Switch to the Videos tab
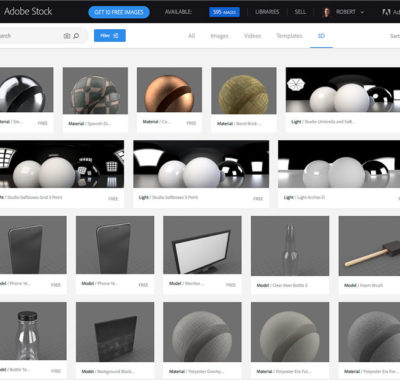Viewport: 400px width, 380px height. click(x=252, y=36)
